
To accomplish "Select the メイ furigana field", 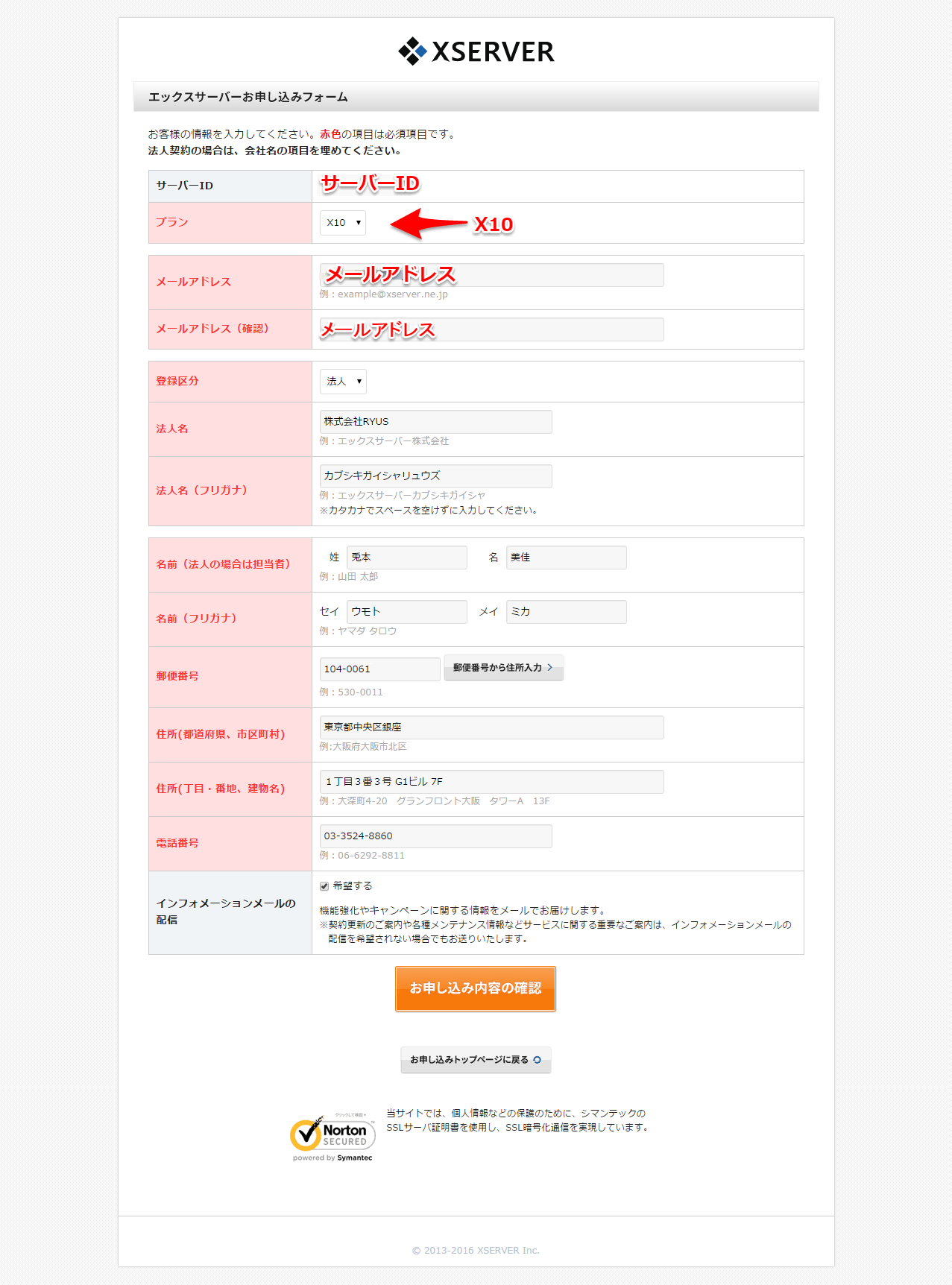I will coord(566,612).
